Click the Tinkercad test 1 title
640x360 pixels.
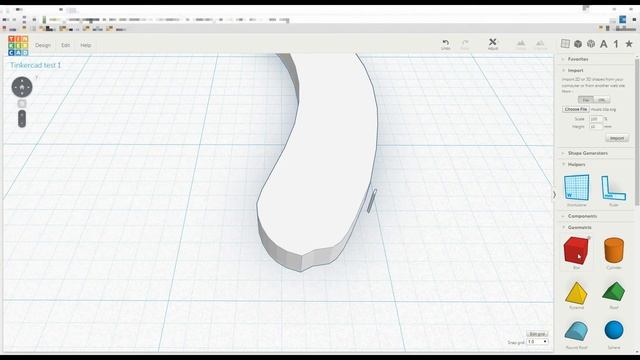coord(36,65)
